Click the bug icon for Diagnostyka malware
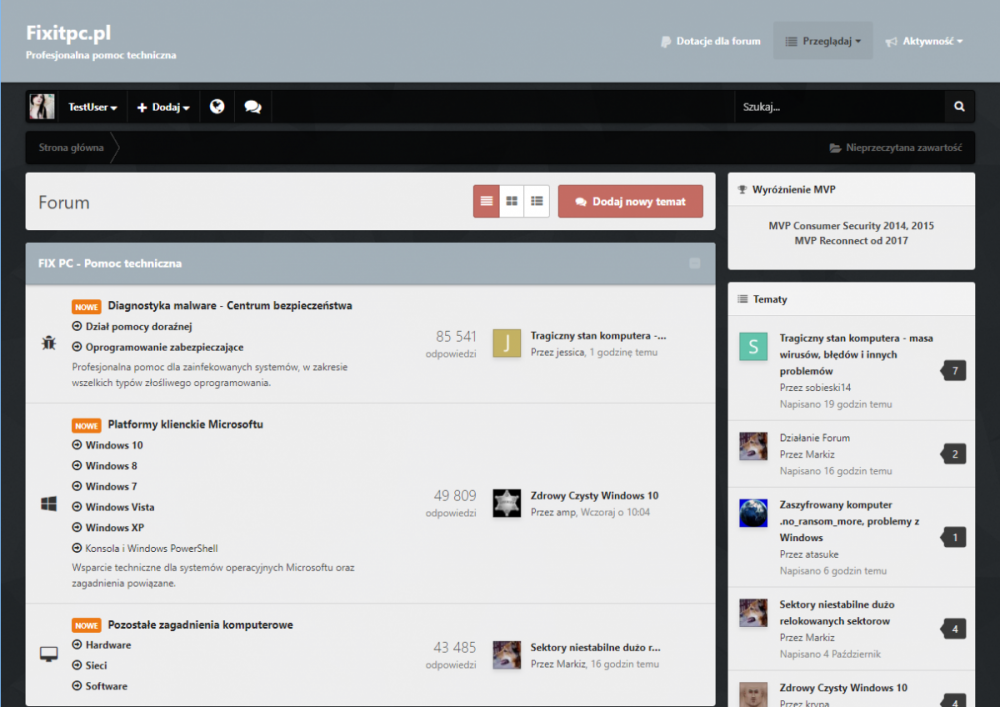Image resolution: width=1000 pixels, height=707 pixels. coord(48,343)
